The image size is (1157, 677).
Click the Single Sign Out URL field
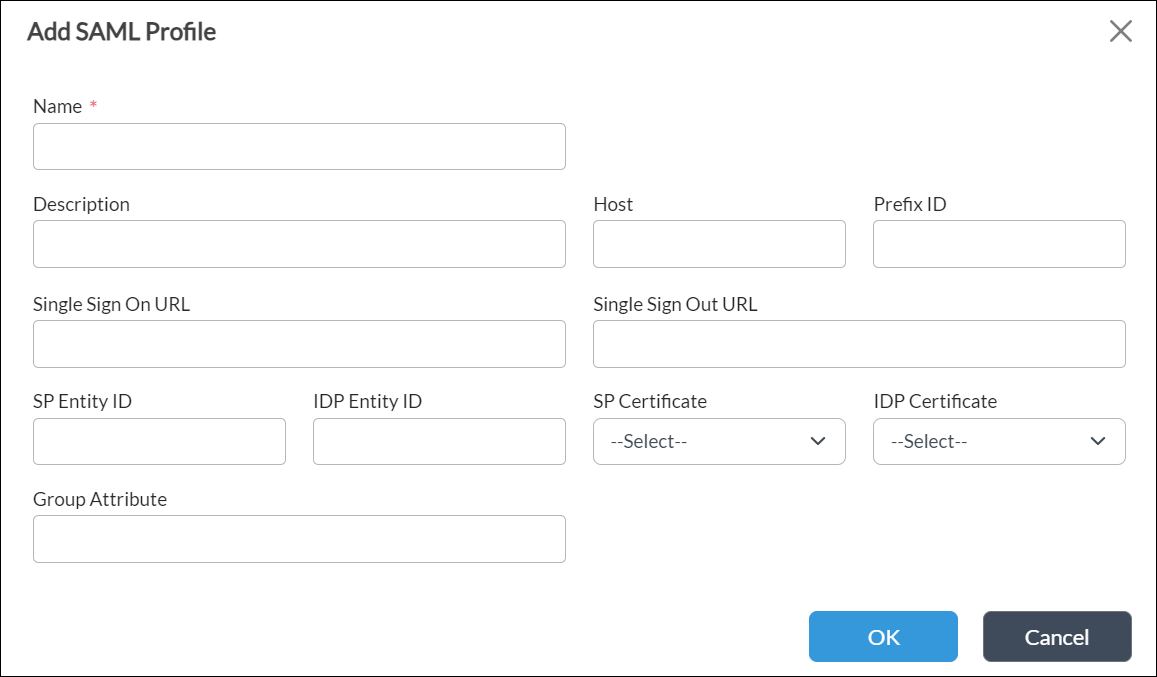[x=860, y=343]
